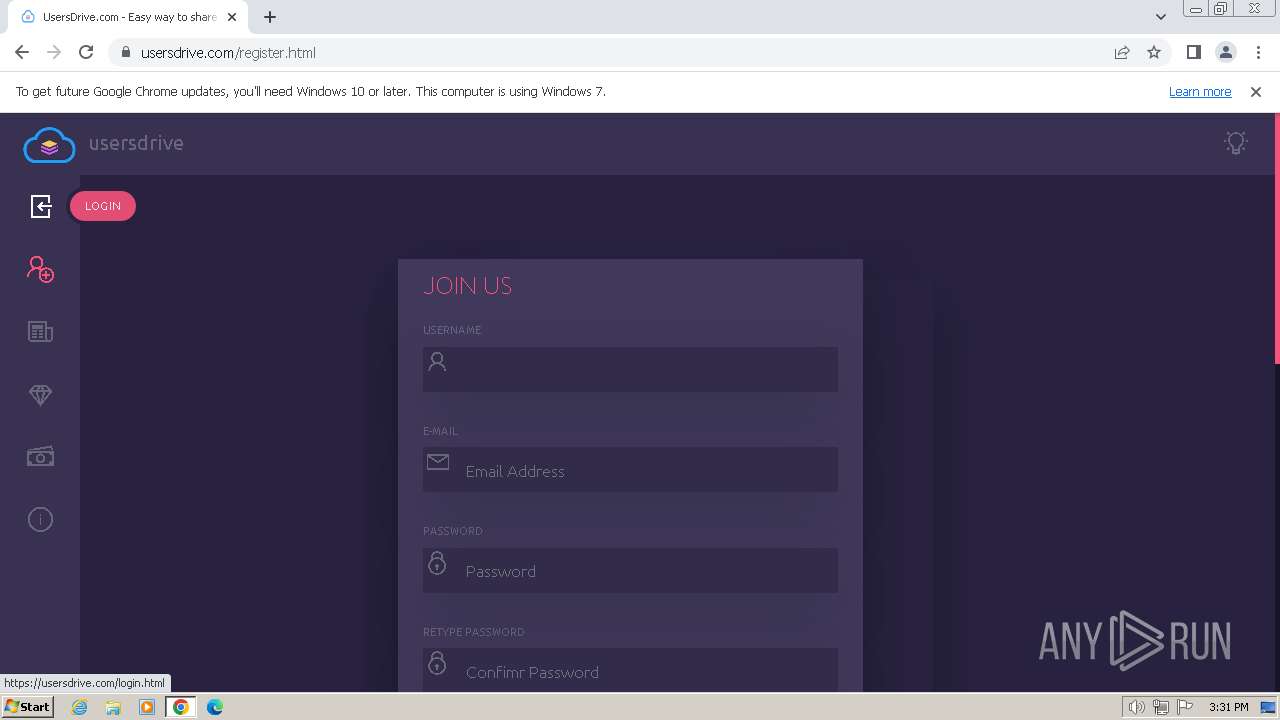1280x720 pixels.
Task: Open the Chrome profile avatar icon
Action: (x=1225, y=52)
